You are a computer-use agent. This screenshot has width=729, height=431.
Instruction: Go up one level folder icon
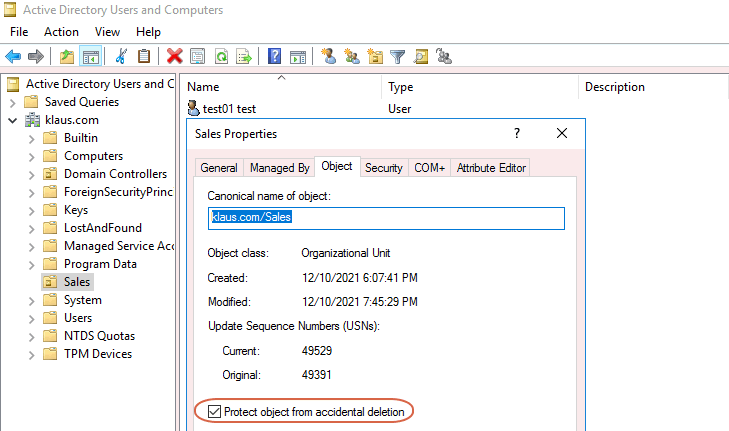click(x=67, y=57)
